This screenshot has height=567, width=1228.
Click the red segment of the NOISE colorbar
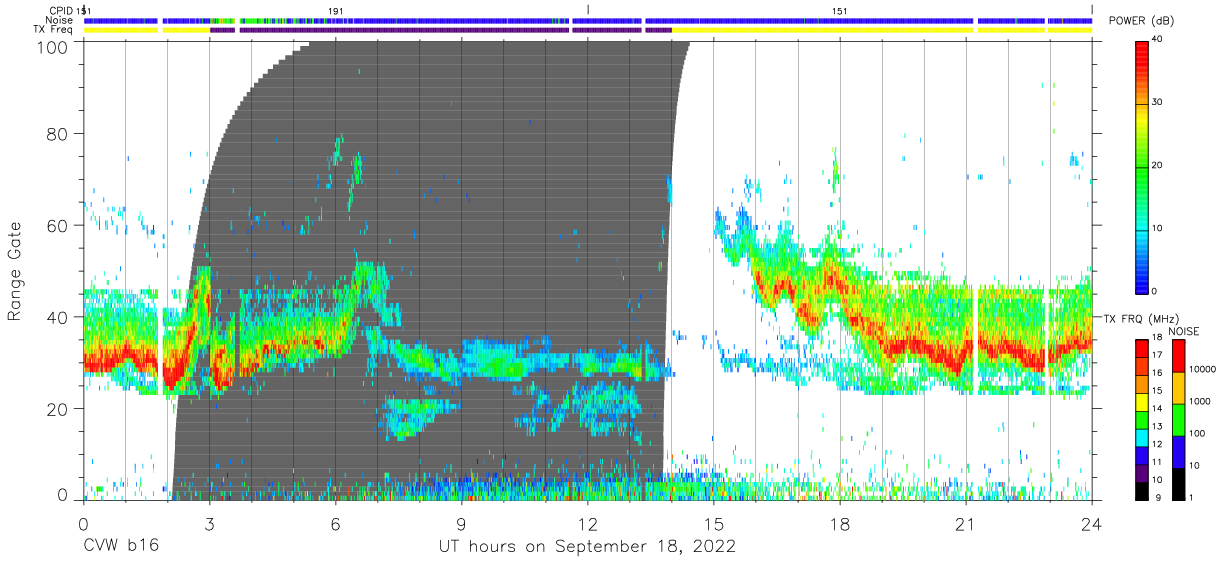click(1179, 356)
